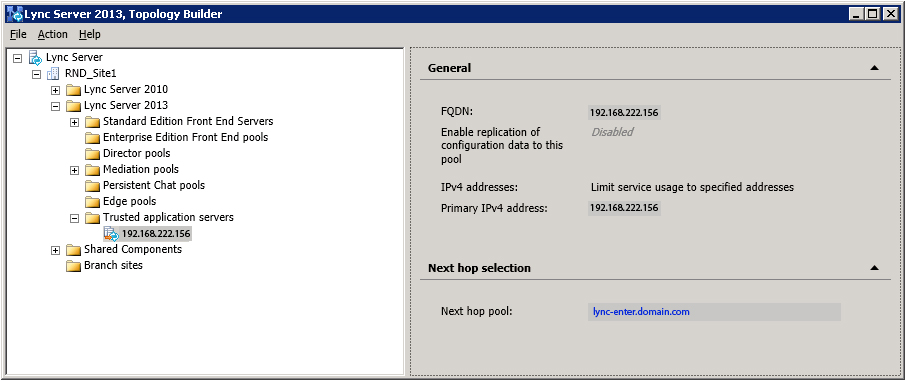Viewport: 906px width, 381px height.
Task: Click 'Limit service usage to specified addresses'
Action: (692, 187)
